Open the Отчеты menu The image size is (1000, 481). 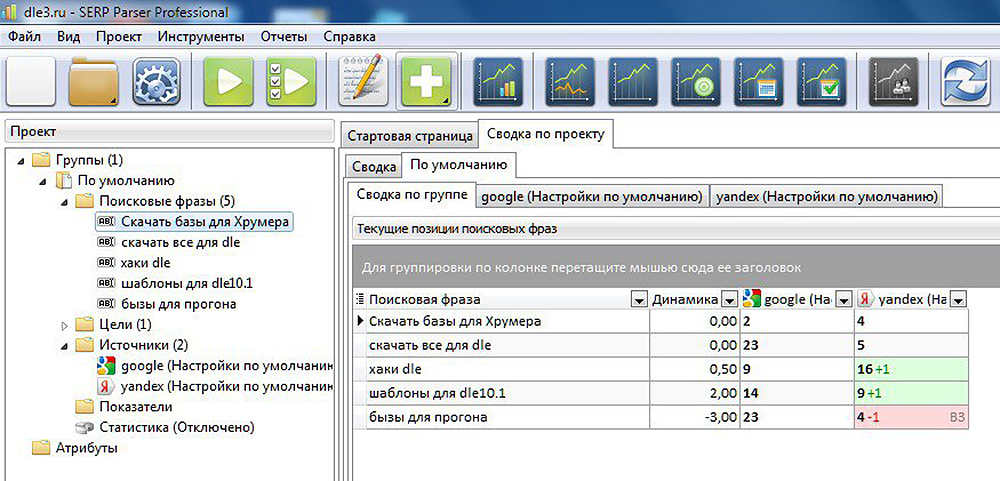click(x=284, y=36)
